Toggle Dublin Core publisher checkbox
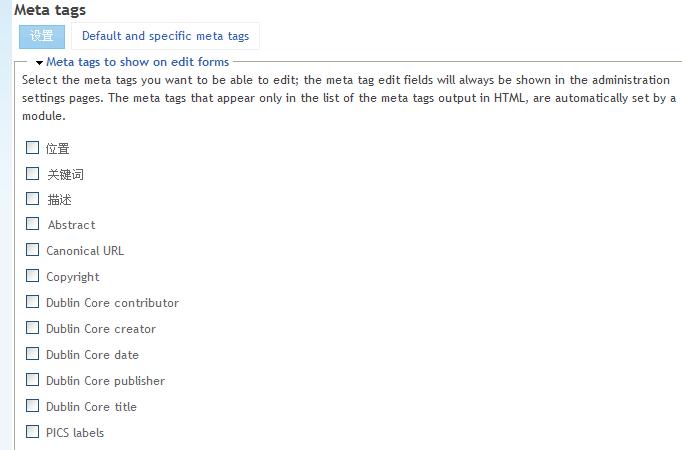Image resolution: width=682 pixels, height=450 pixels. point(32,380)
